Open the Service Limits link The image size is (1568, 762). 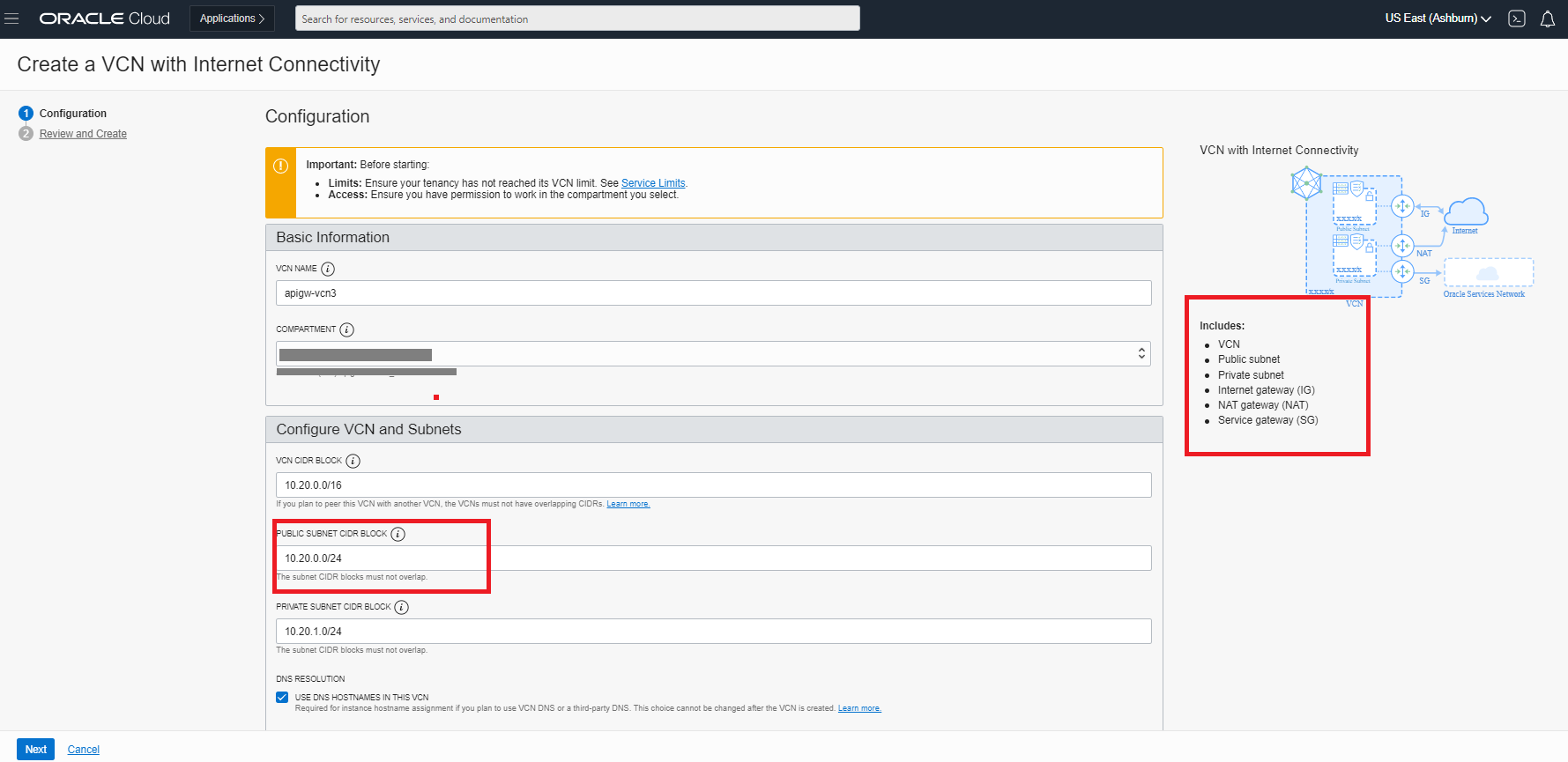click(652, 183)
